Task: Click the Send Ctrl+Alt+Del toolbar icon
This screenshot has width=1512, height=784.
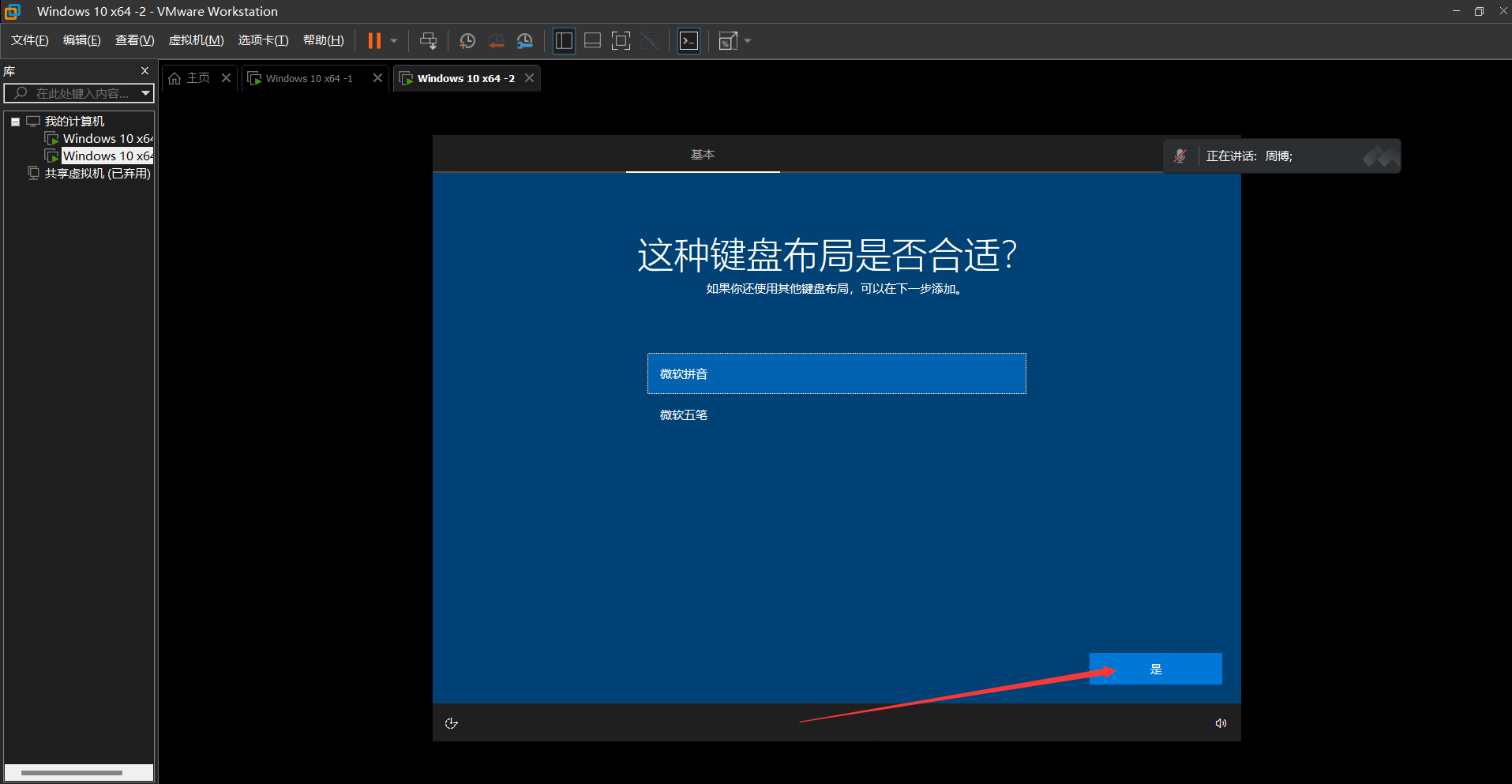Action: pos(428,41)
